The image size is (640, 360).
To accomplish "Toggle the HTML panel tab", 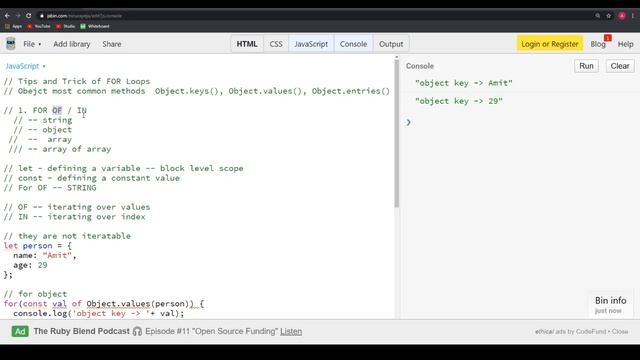I will (x=247, y=44).
